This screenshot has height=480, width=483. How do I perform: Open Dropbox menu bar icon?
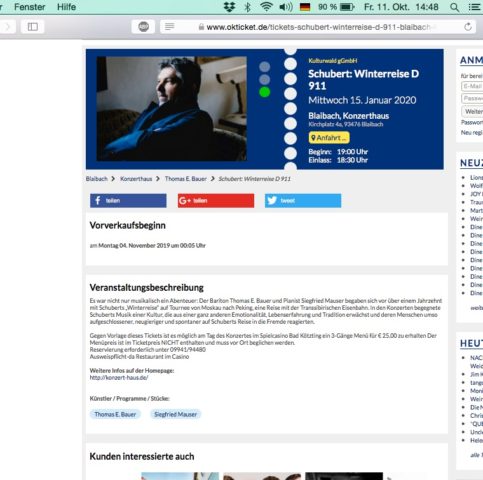click(x=229, y=7)
